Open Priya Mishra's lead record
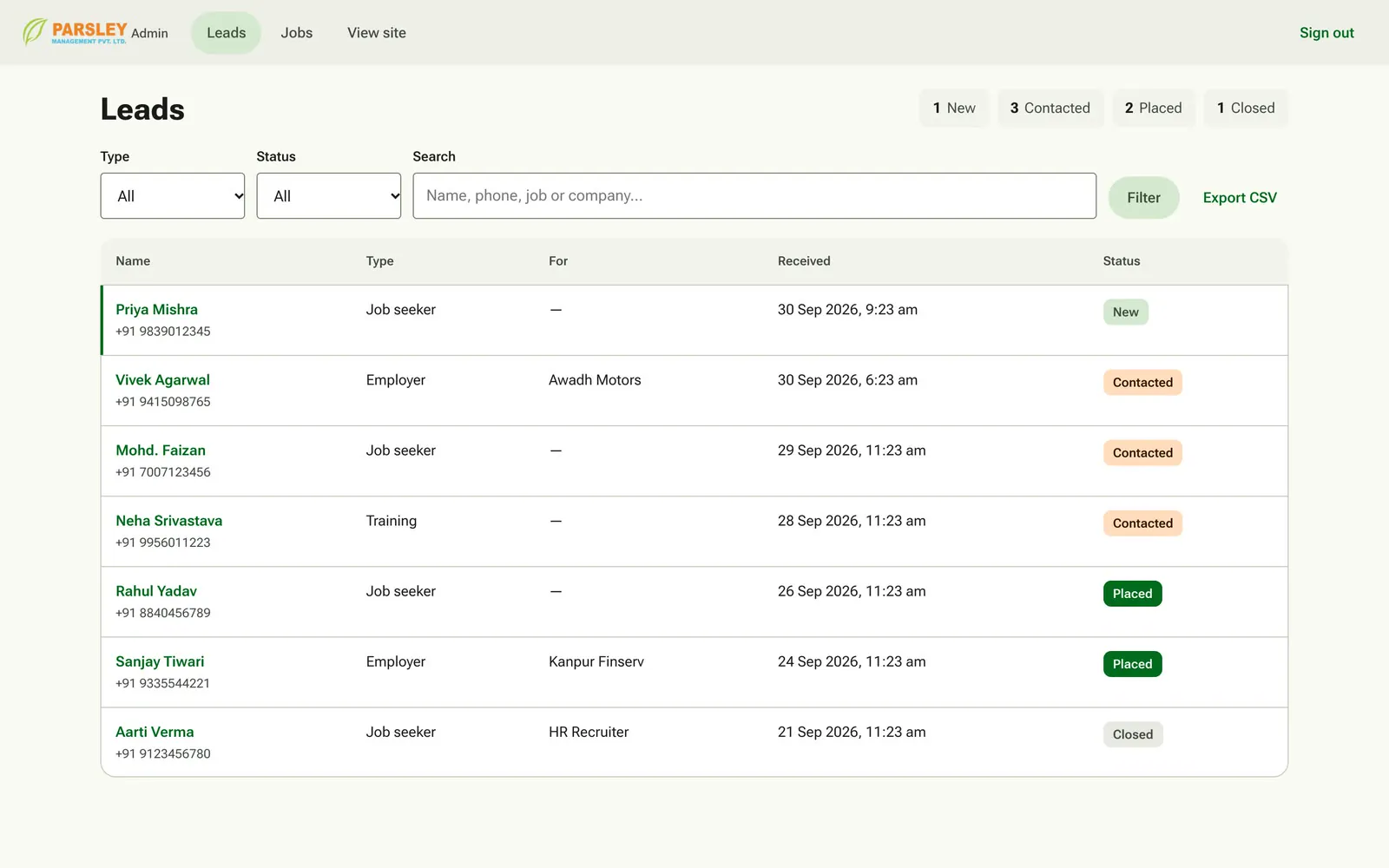The image size is (1389, 868). point(156,310)
